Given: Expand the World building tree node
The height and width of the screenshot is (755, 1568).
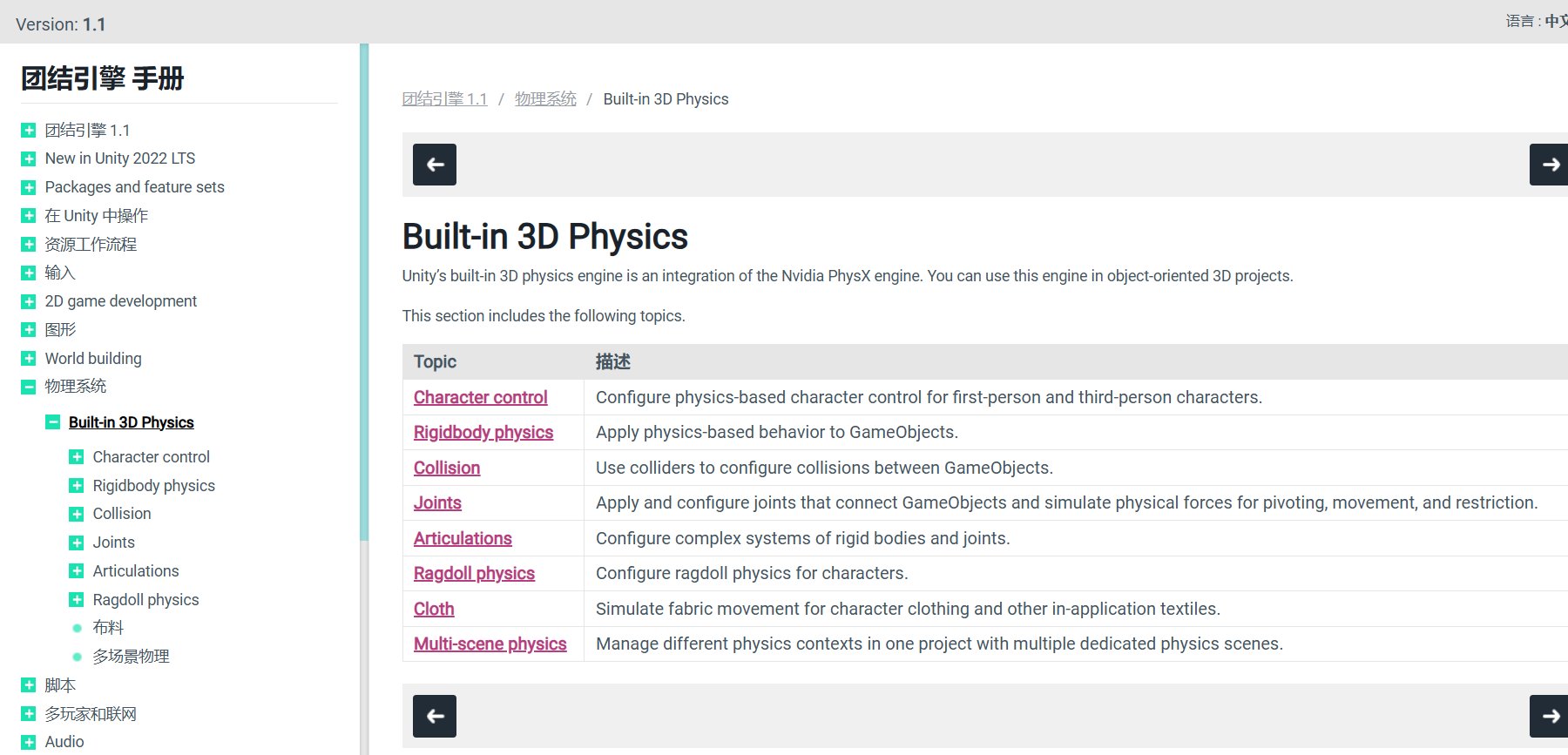Looking at the screenshot, I should [x=29, y=359].
